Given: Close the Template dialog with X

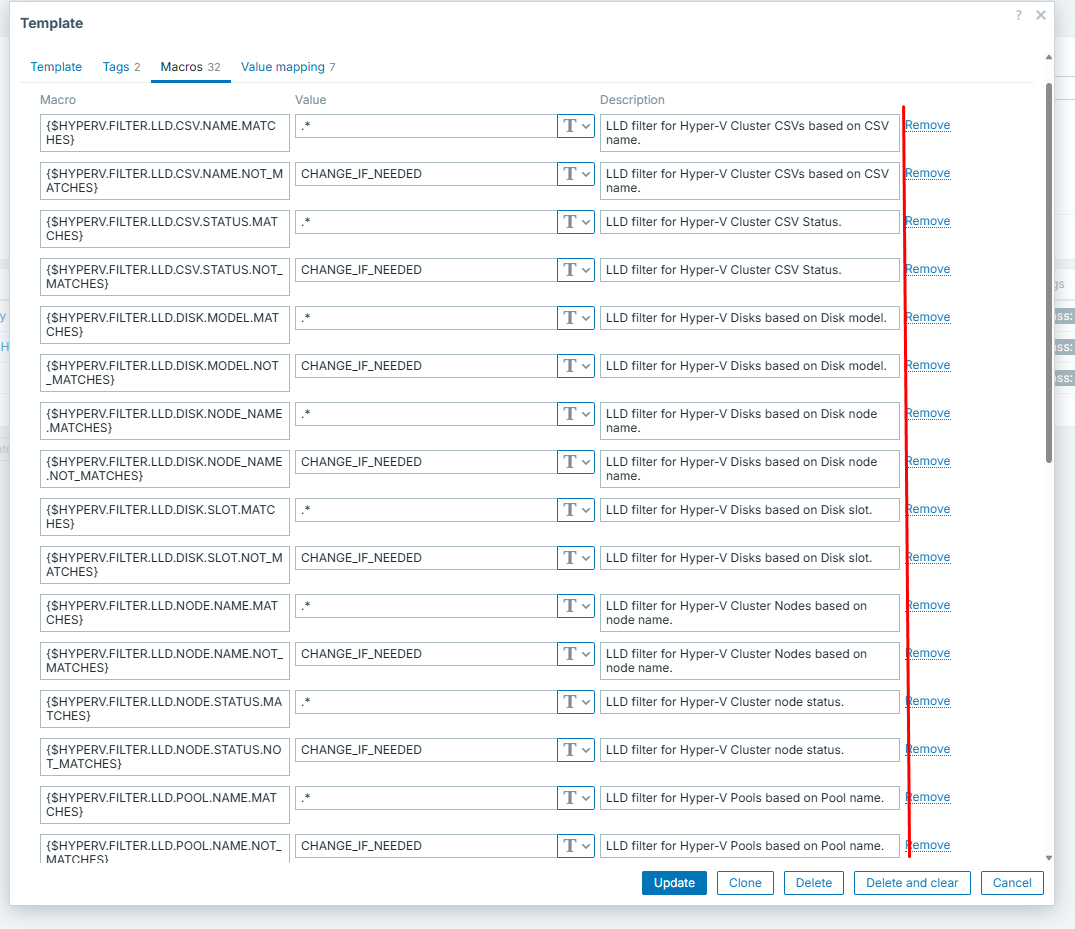Looking at the screenshot, I should (1041, 15).
